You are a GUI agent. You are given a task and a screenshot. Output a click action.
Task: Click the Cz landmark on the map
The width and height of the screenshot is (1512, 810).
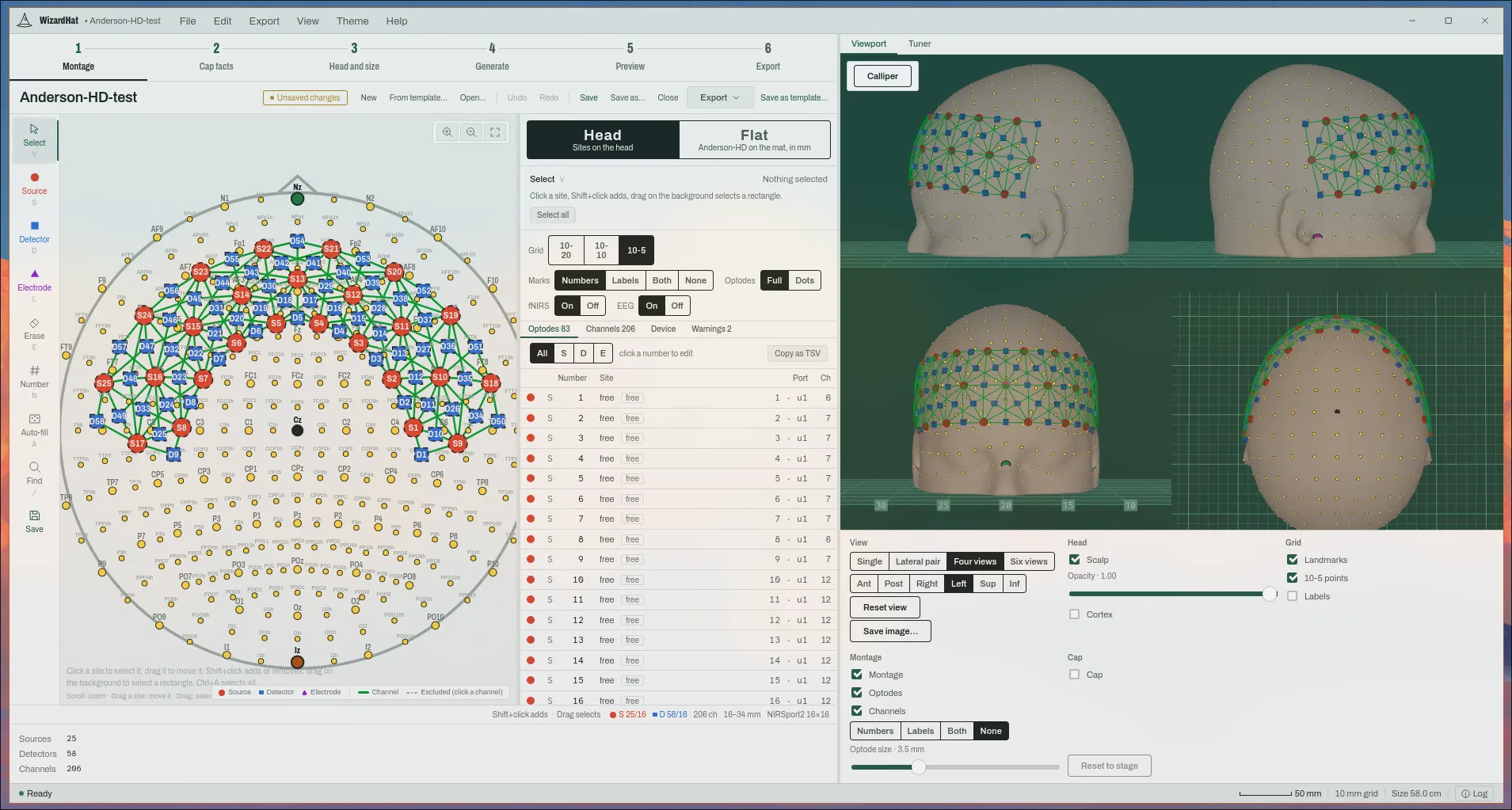(297, 430)
